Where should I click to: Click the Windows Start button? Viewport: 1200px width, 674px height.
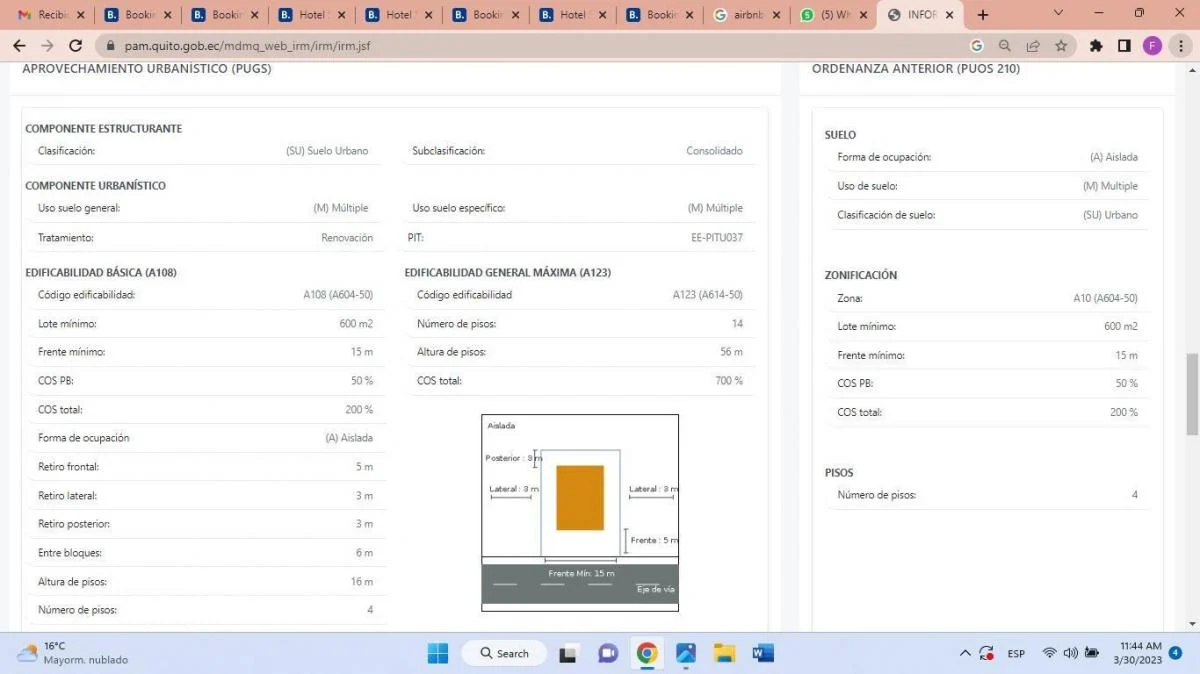pyautogui.click(x=438, y=653)
